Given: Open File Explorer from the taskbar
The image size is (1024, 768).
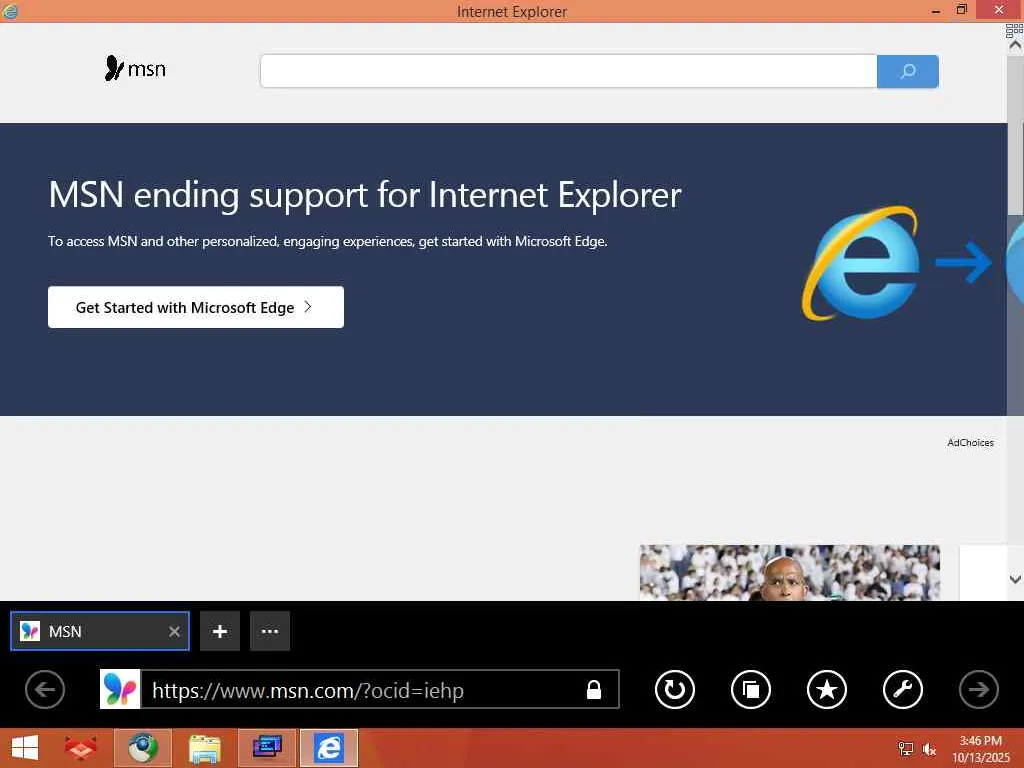Looking at the screenshot, I should coord(205,748).
